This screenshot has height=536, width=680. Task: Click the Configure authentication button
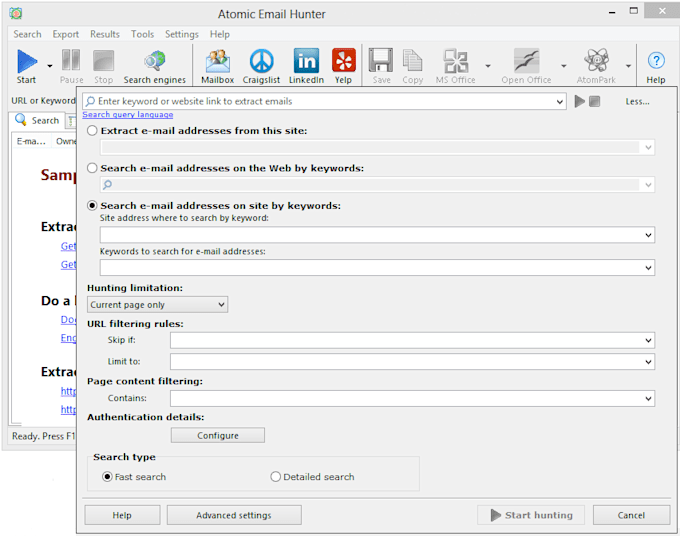218,435
